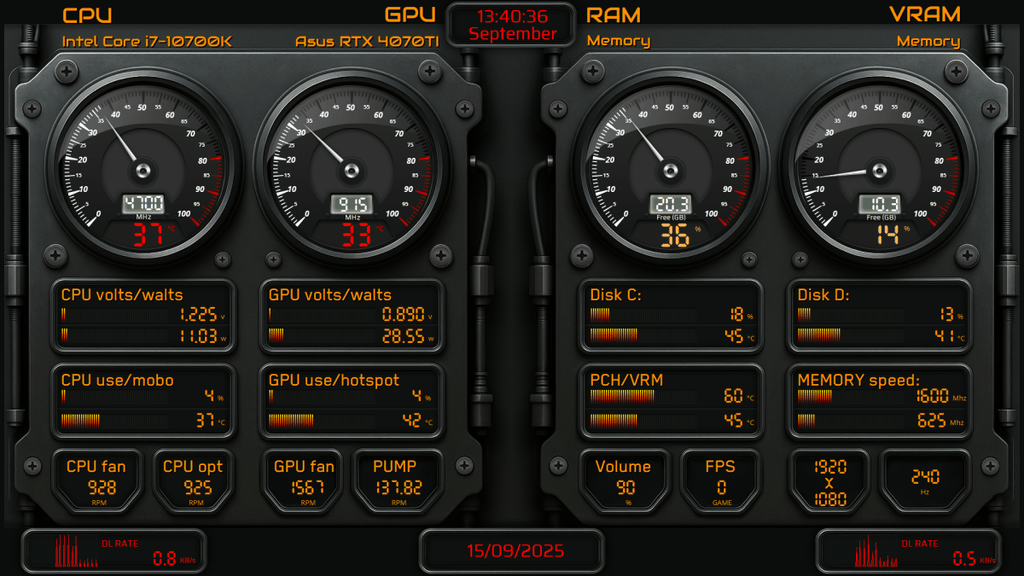This screenshot has height=576, width=1024.
Task: Click the PUMP RPM tile
Action: [398, 478]
